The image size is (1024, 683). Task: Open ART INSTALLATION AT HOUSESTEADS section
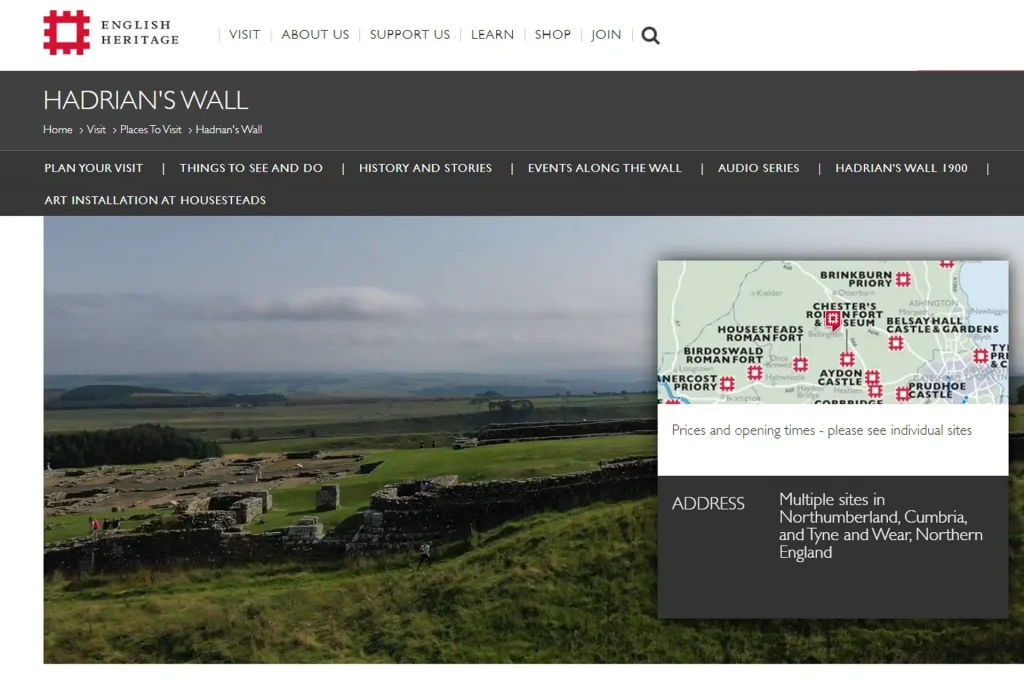[x=155, y=200]
